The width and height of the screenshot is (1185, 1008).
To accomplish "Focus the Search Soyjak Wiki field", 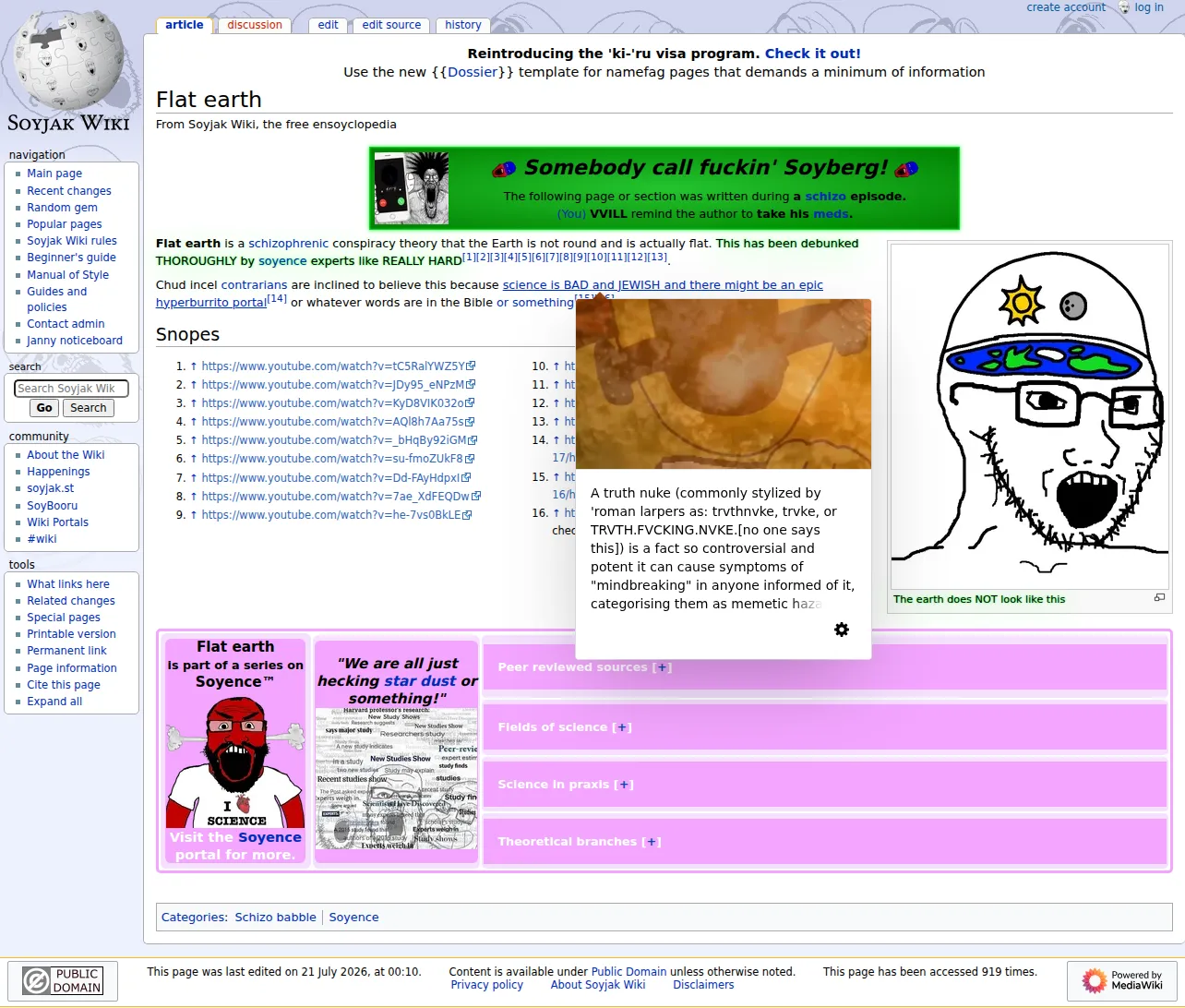I will pos(71,389).
